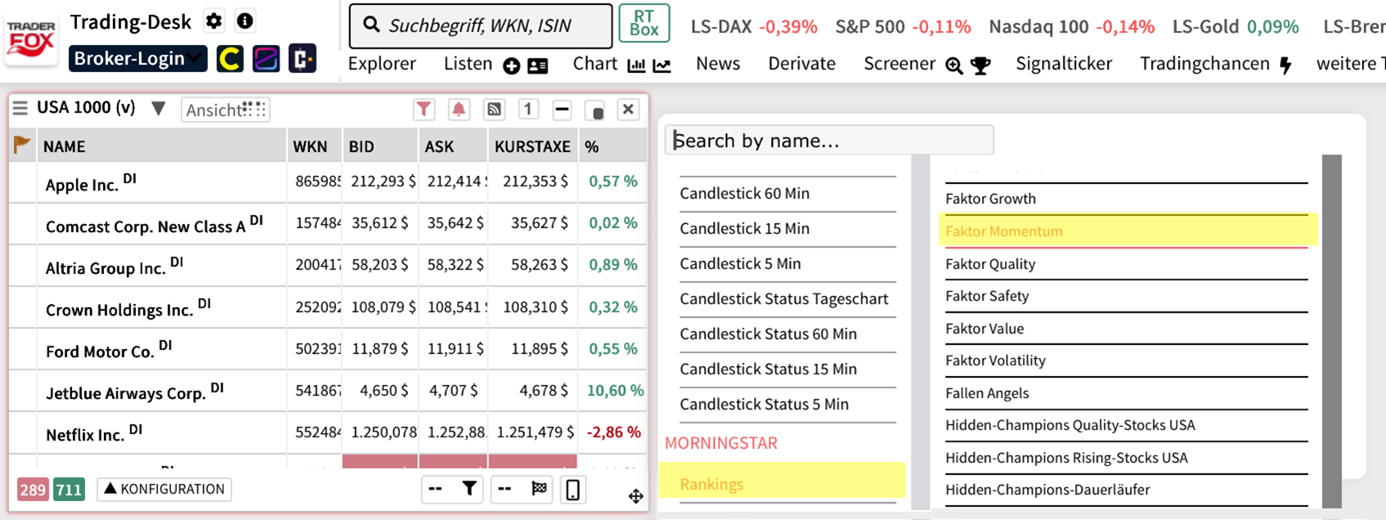Click the purple Z broker icon
Image resolution: width=1386 pixels, height=520 pixels.
point(266,60)
